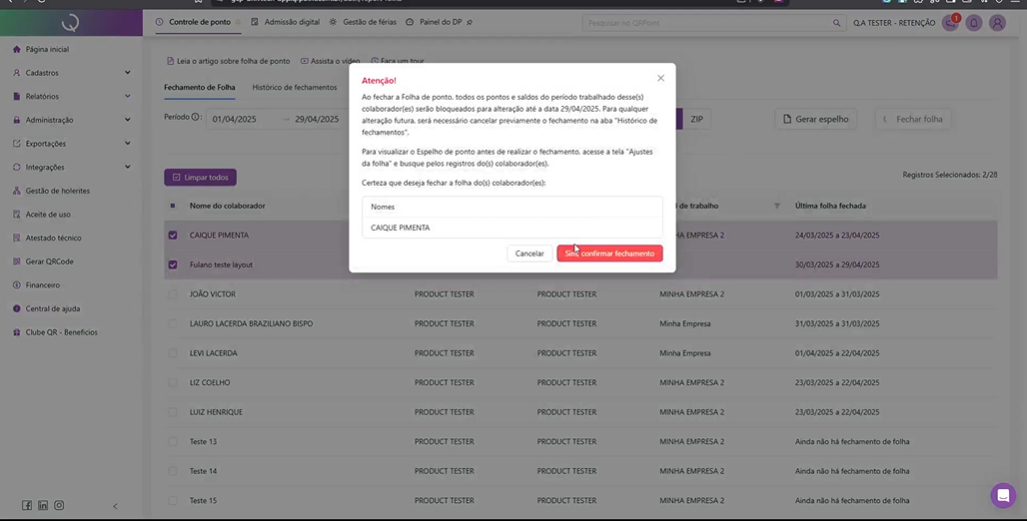Click Sim, confirmar fechamento button
Screen dimensions: 1027x521
609,254
